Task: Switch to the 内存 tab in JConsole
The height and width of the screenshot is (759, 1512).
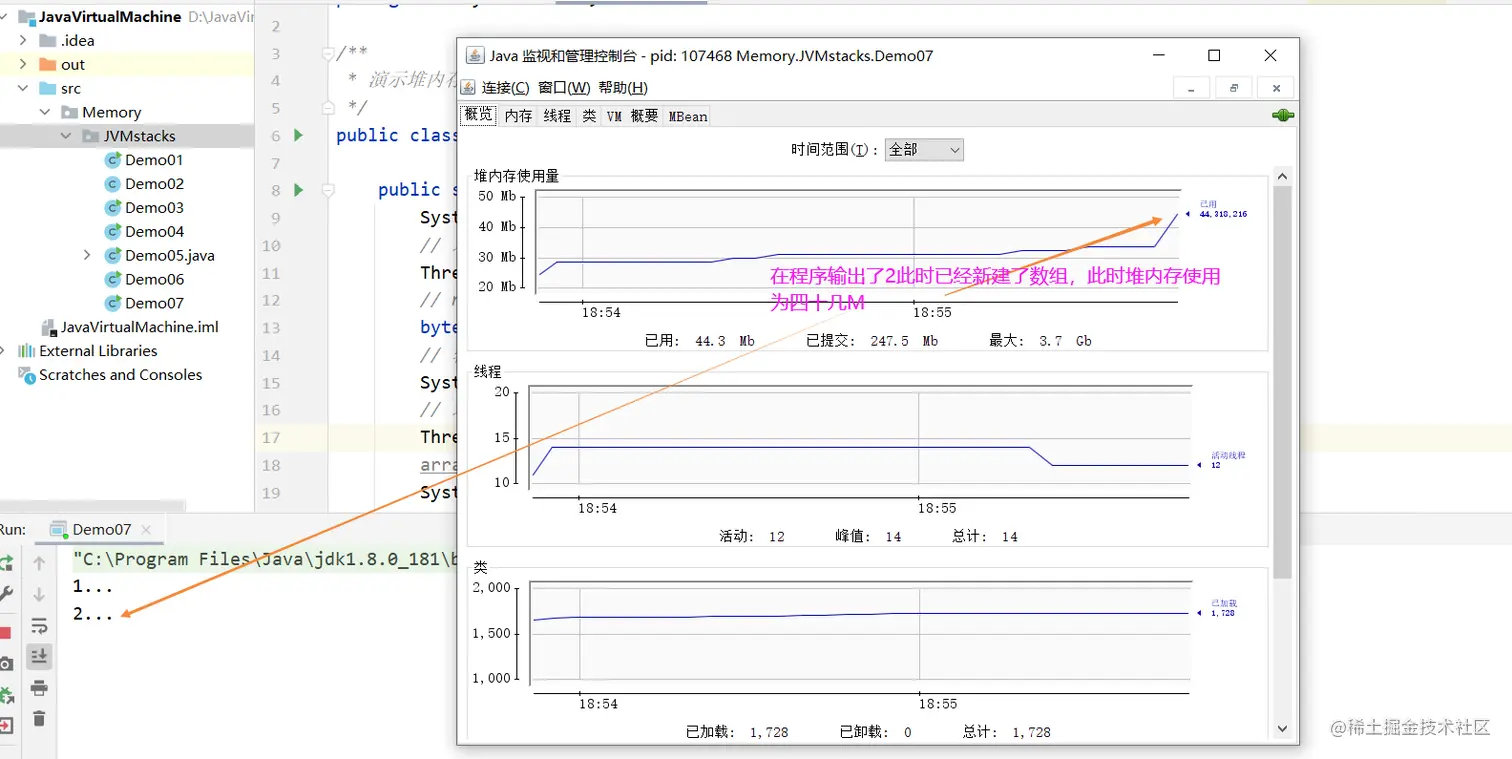Action: tap(517, 115)
